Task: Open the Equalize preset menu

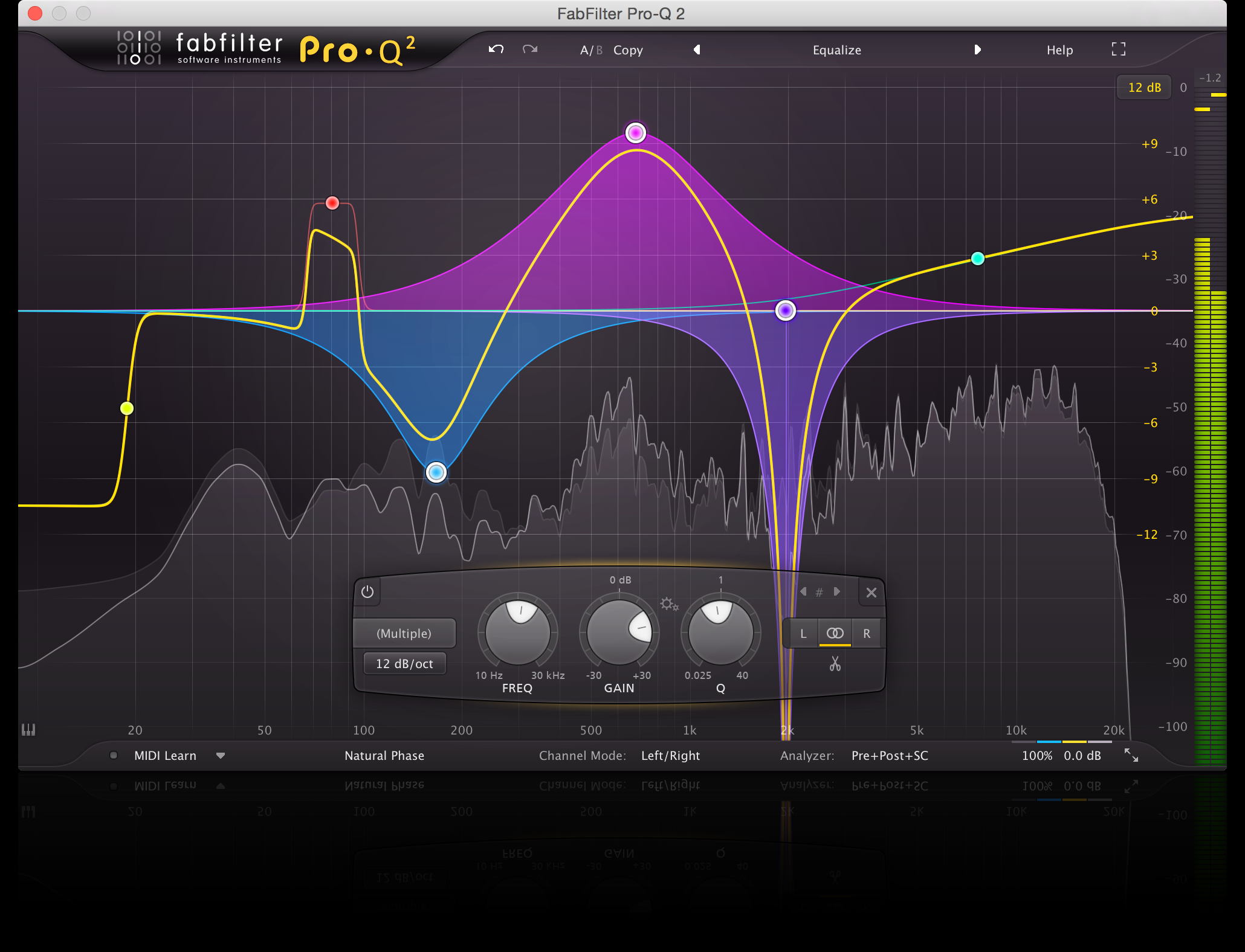Action: [837, 50]
